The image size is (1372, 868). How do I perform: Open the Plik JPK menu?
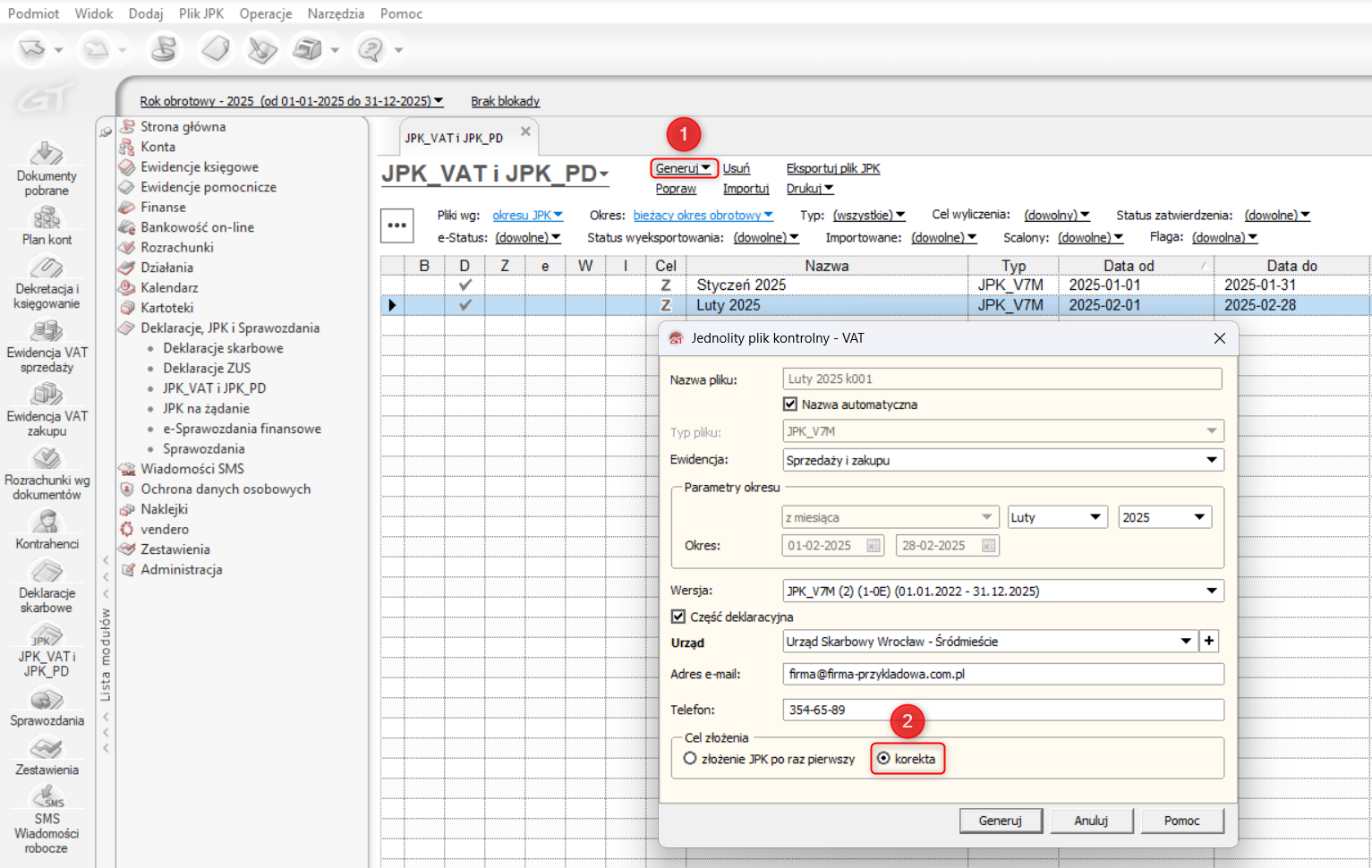coord(201,13)
